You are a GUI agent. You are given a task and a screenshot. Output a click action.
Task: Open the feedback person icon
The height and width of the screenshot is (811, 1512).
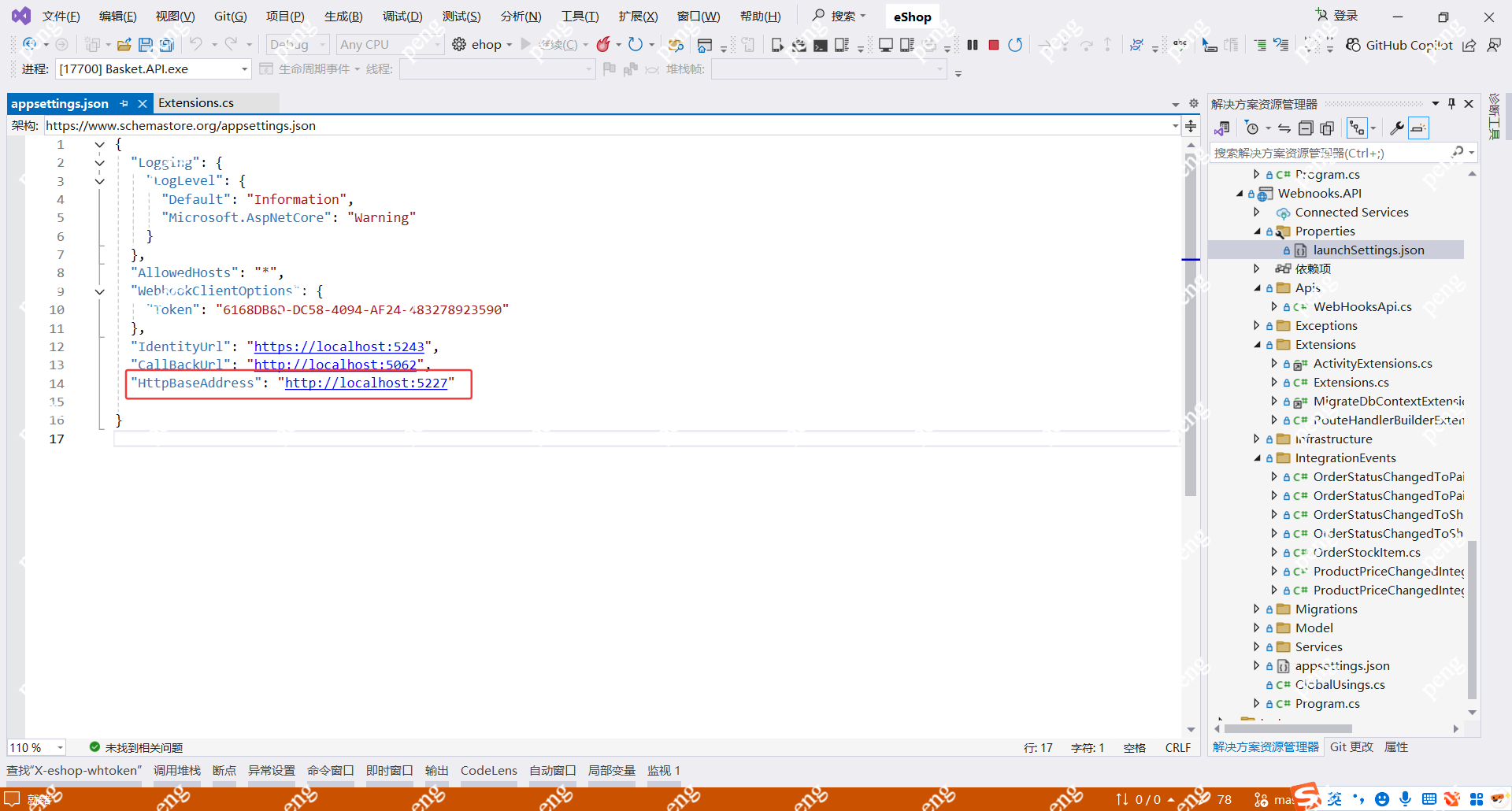[1494, 45]
